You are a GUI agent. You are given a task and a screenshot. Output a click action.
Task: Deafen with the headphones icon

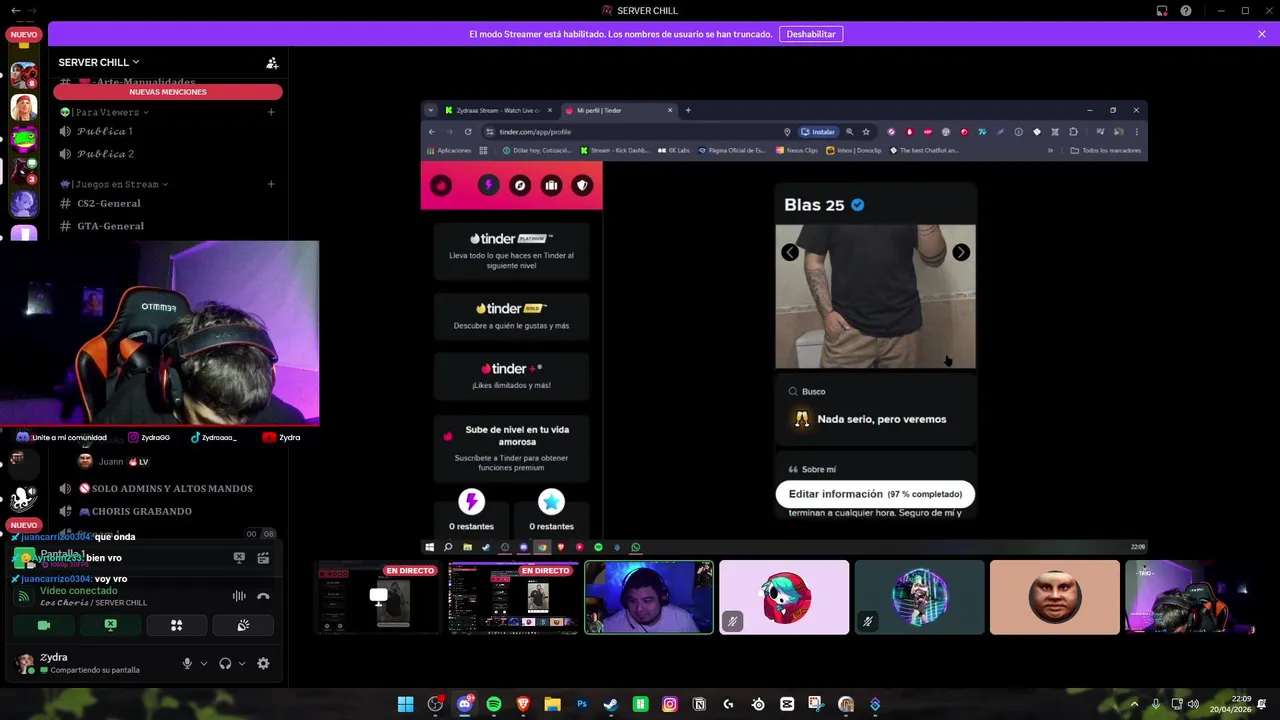(x=225, y=663)
